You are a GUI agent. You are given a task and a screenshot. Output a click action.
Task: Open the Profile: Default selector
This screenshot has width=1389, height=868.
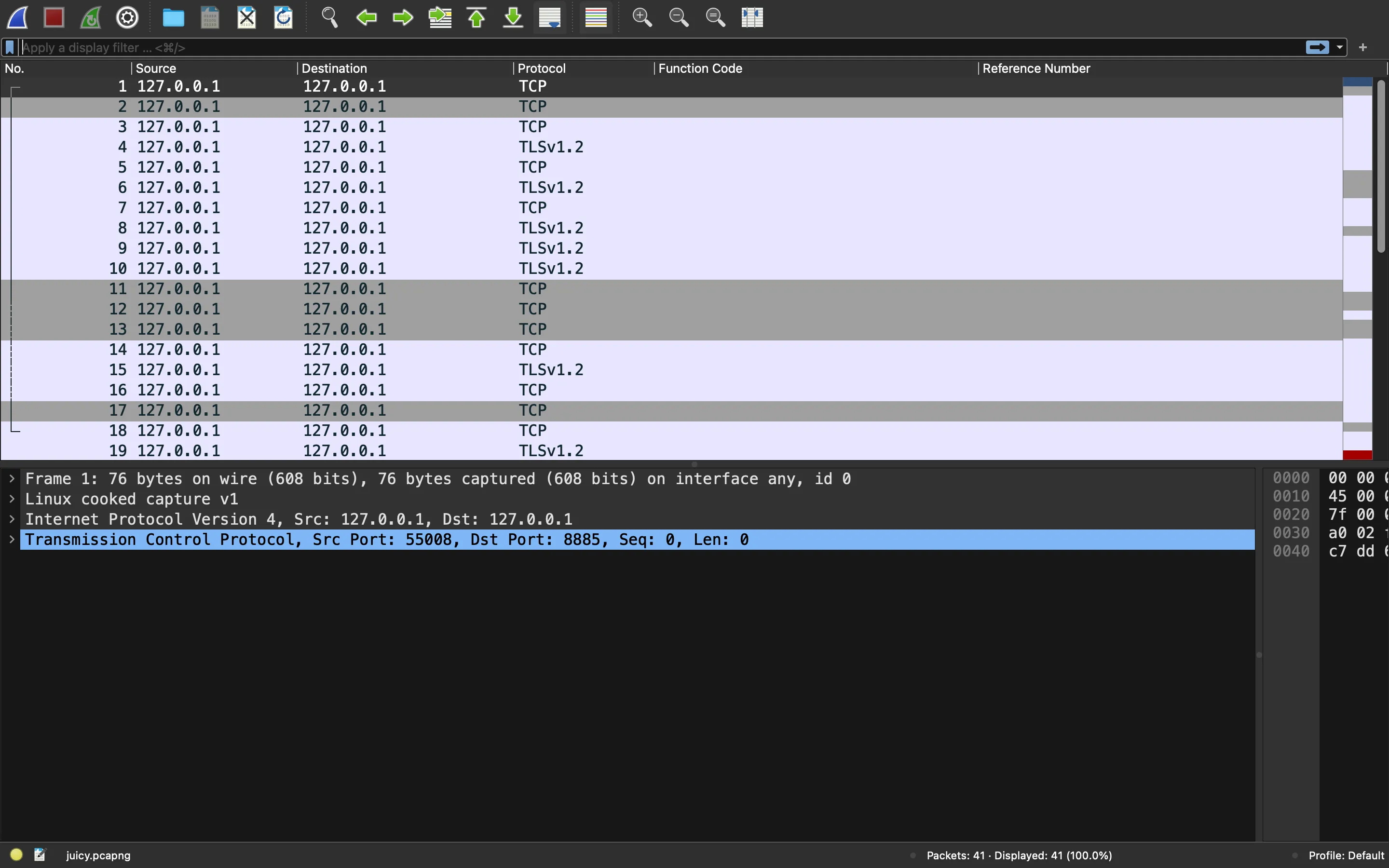[x=1346, y=855]
